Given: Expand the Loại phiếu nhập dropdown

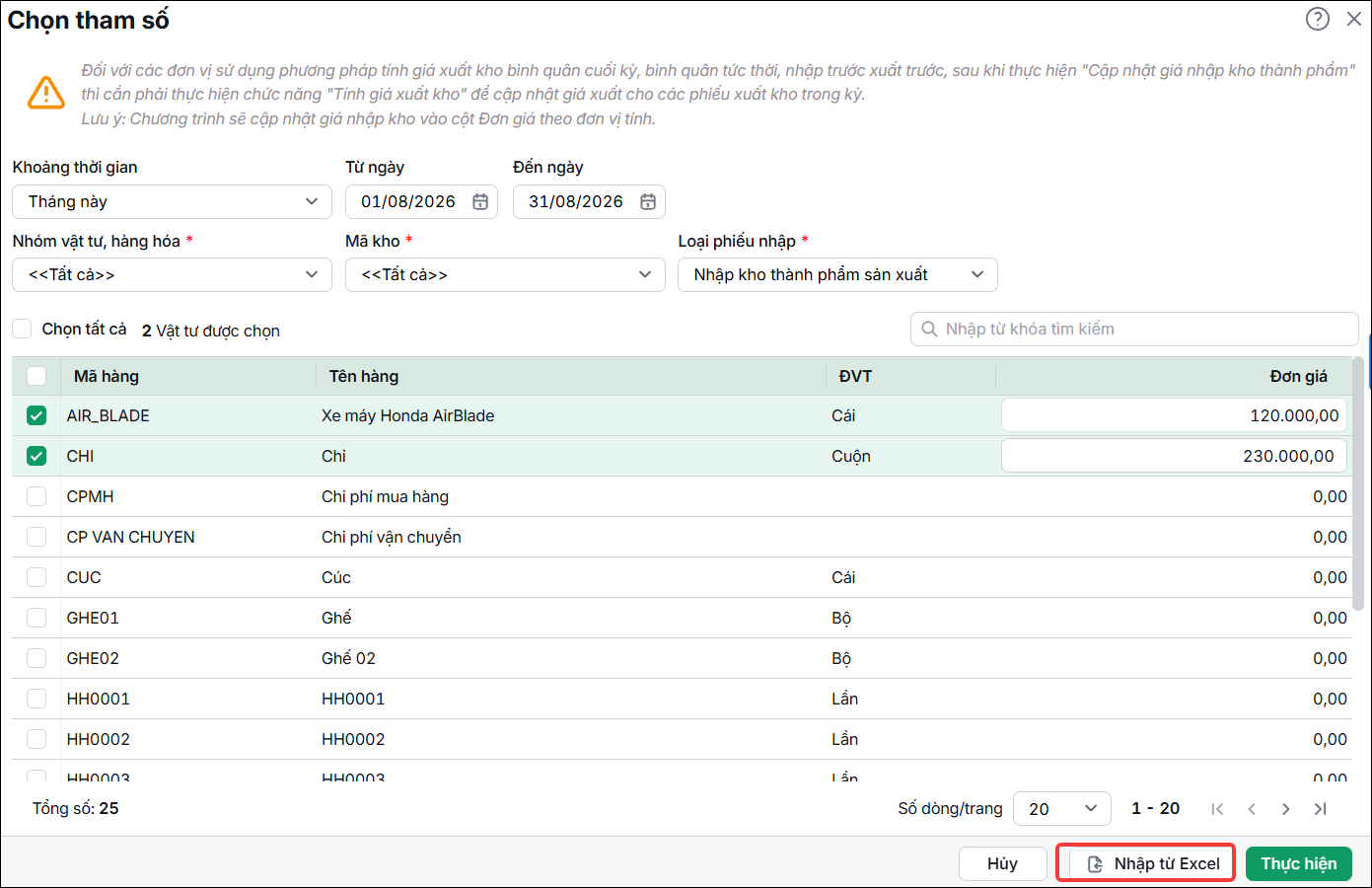Looking at the screenshot, I should coord(837,274).
